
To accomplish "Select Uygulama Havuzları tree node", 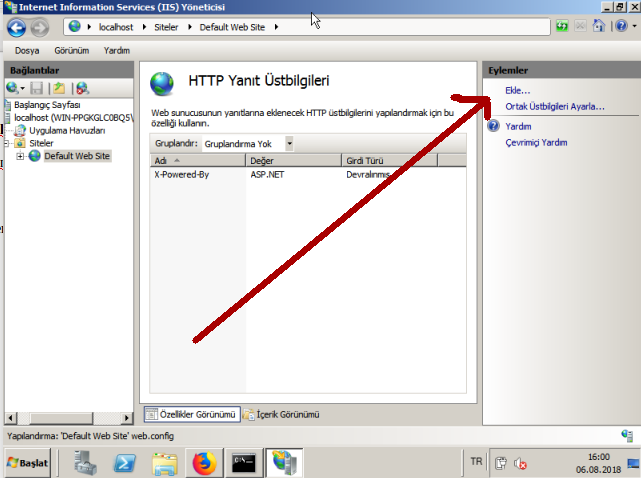I will pyautogui.click(x=67, y=130).
